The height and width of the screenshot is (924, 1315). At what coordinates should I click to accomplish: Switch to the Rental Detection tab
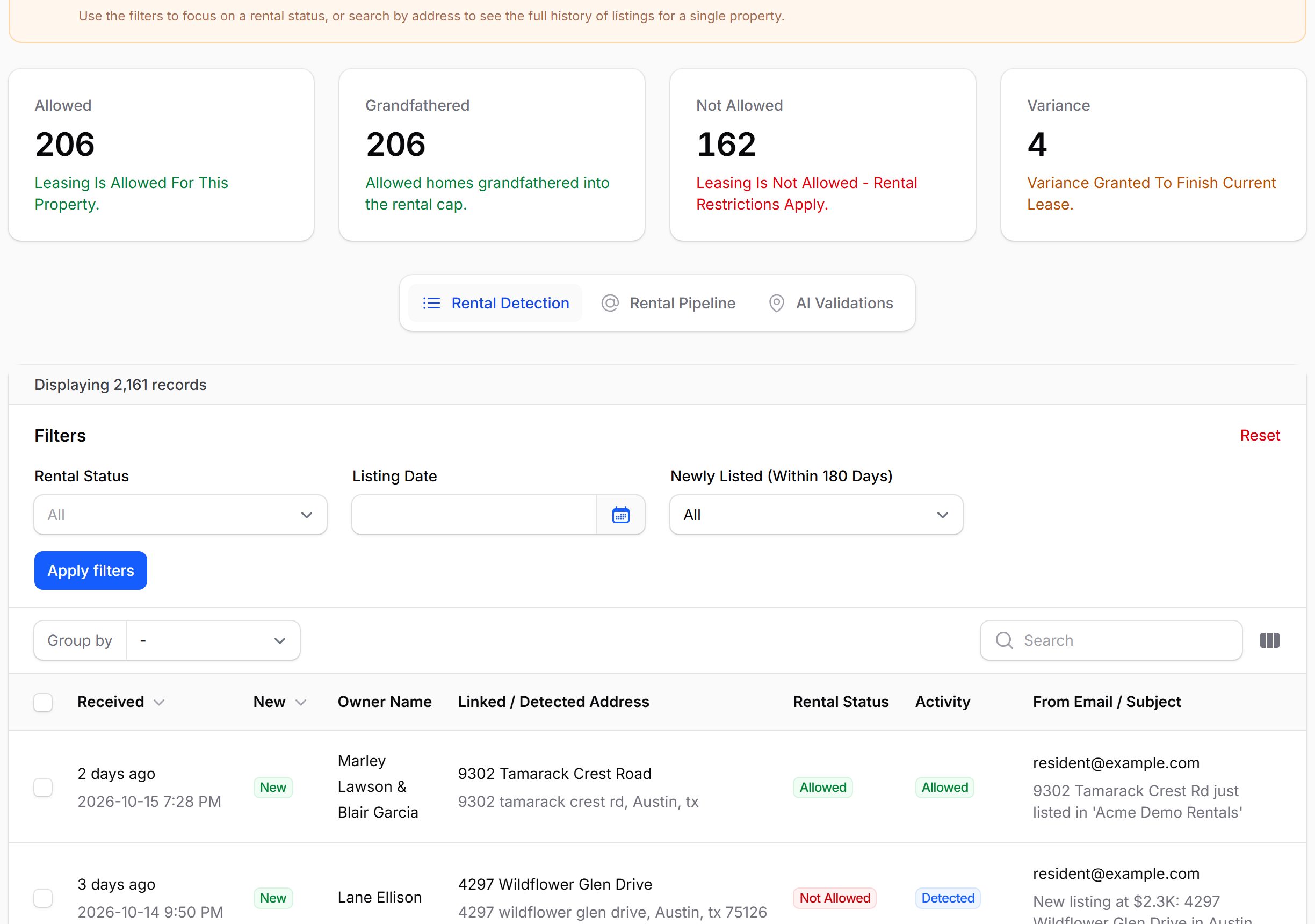495,303
